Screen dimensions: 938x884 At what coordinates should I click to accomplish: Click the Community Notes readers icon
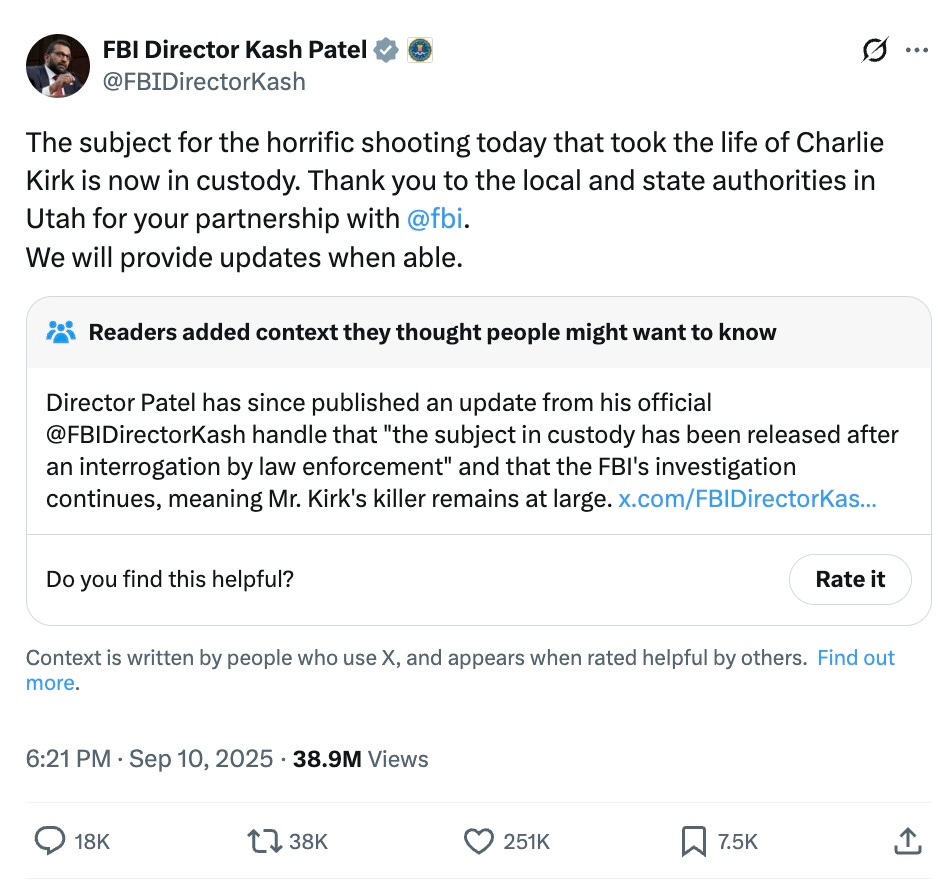point(59,331)
